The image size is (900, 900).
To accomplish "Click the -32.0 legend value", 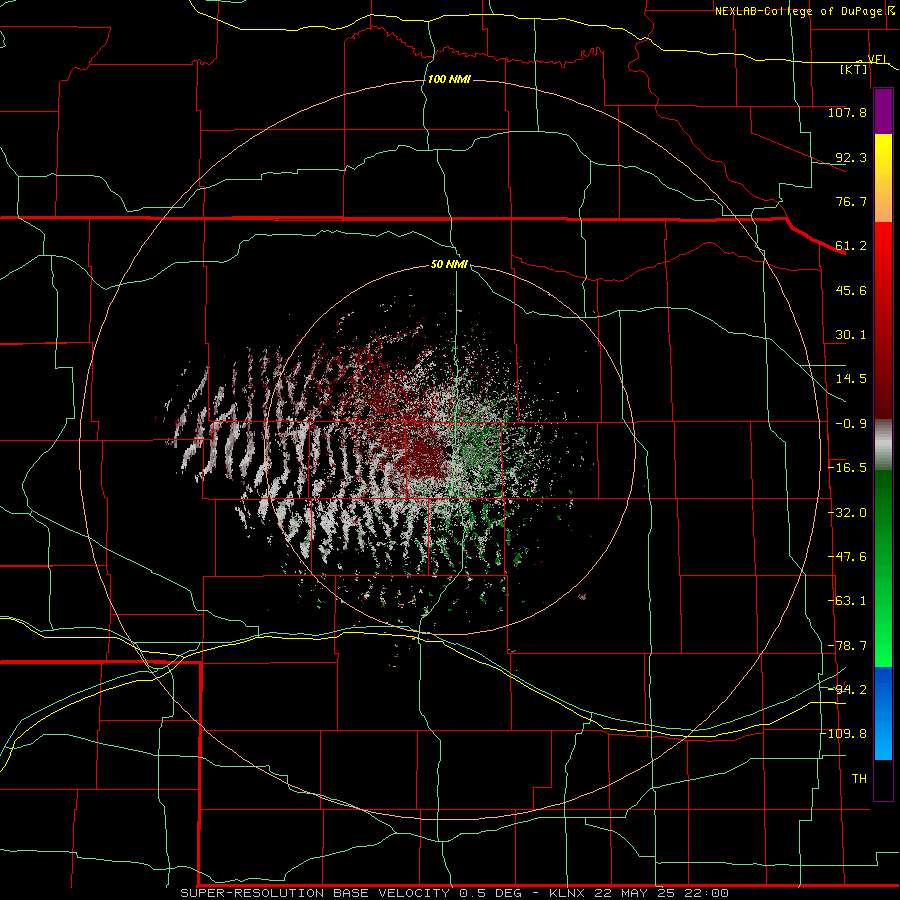I will (847, 513).
